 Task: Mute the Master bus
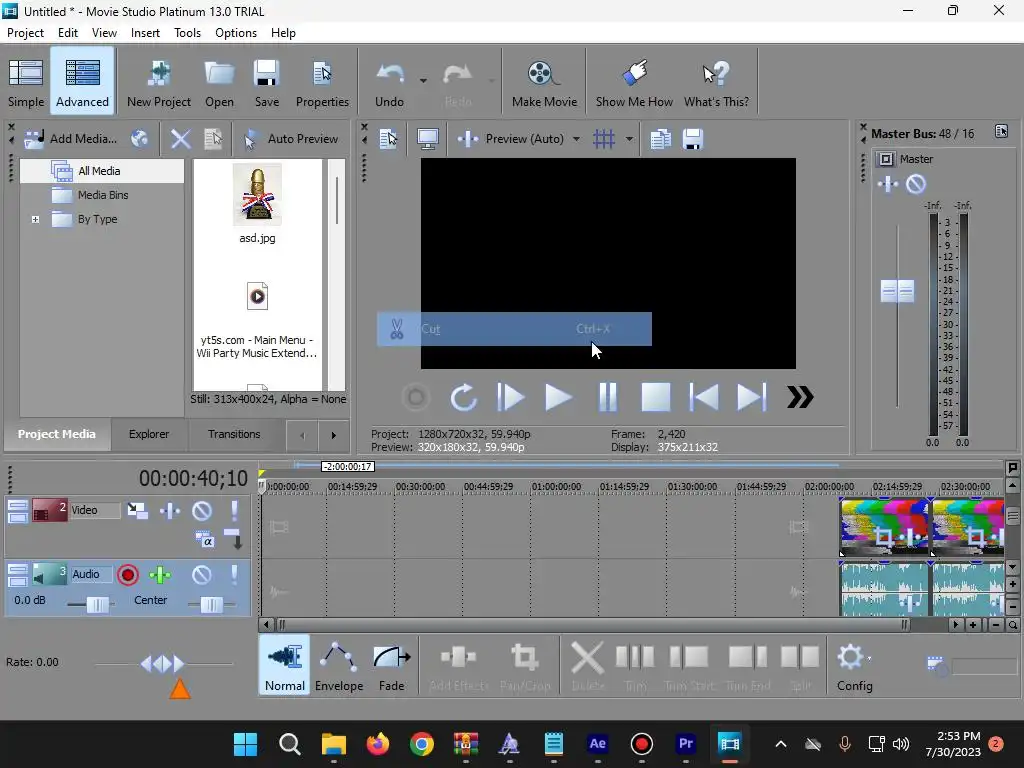(x=916, y=184)
